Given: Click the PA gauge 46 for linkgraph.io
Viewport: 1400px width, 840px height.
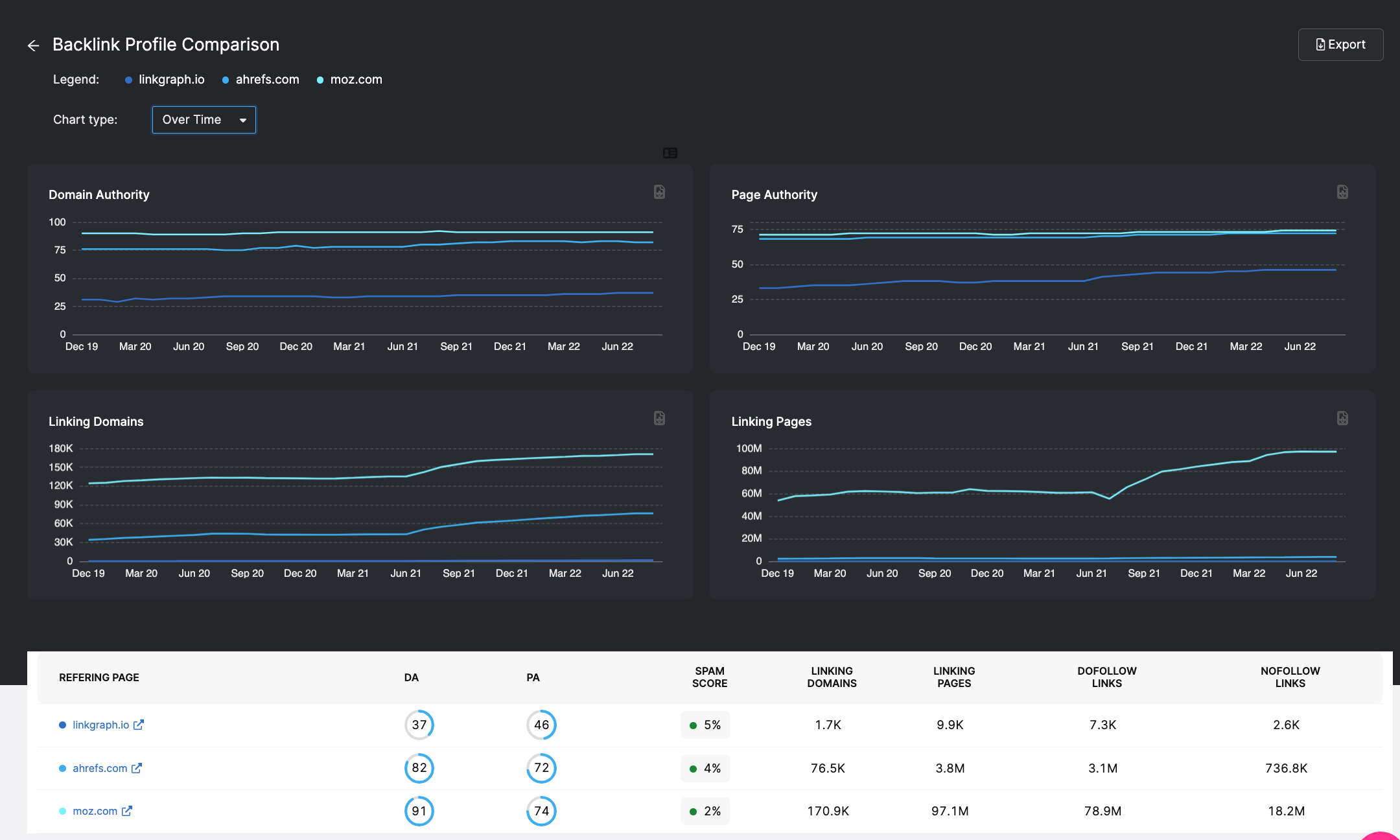Looking at the screenshot, I should point(541,725).
